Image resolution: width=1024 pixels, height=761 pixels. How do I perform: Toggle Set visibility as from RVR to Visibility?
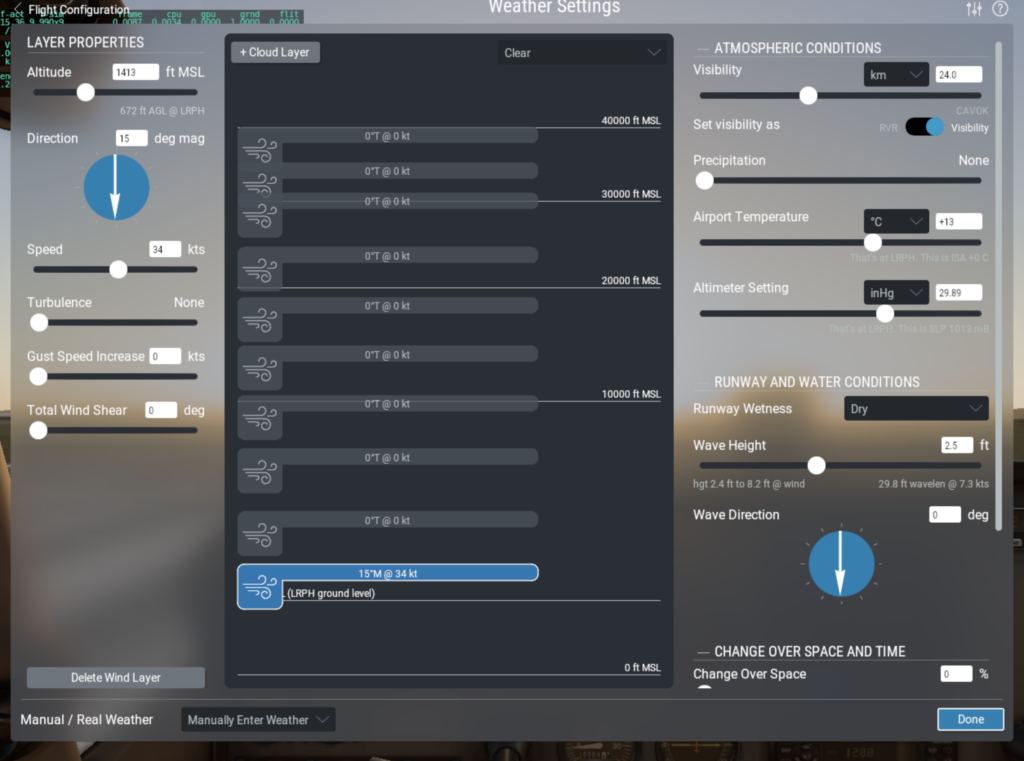(x=925, y=127)
